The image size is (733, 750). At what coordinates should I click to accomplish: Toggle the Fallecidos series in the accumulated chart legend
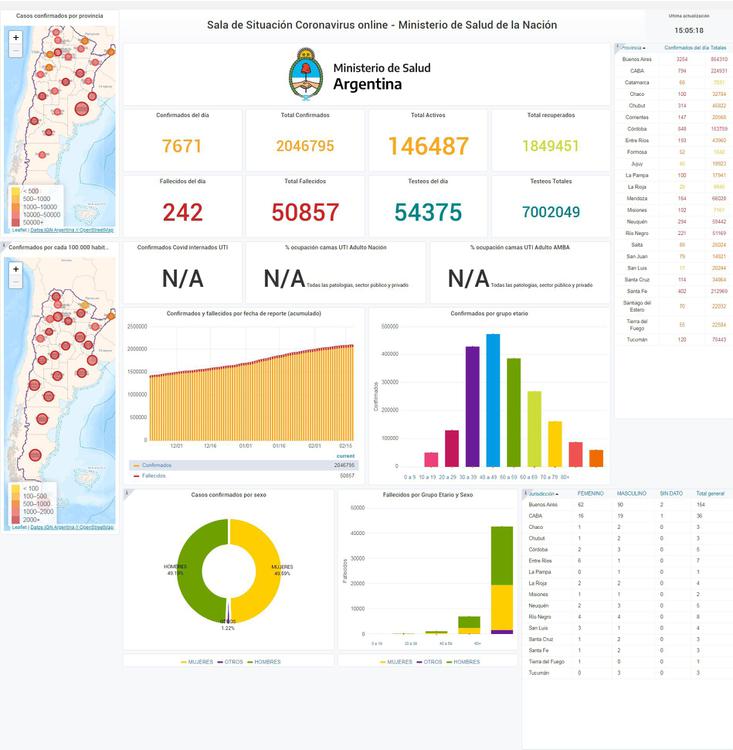tap(153, 476)
